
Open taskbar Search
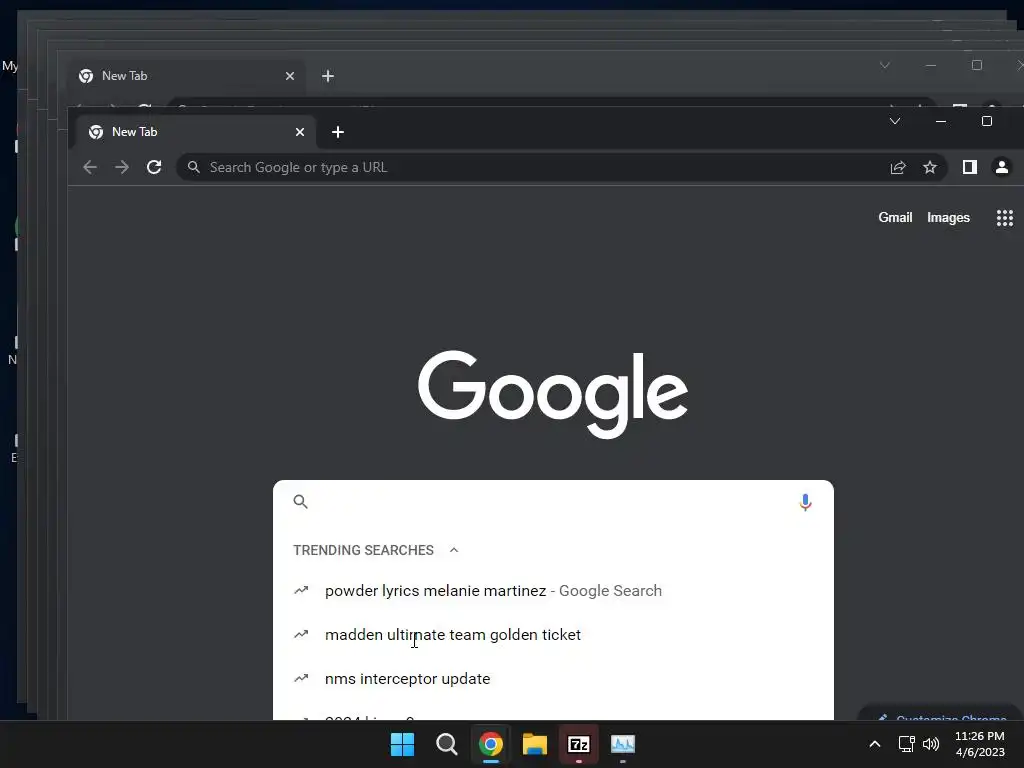pos(447,744)
